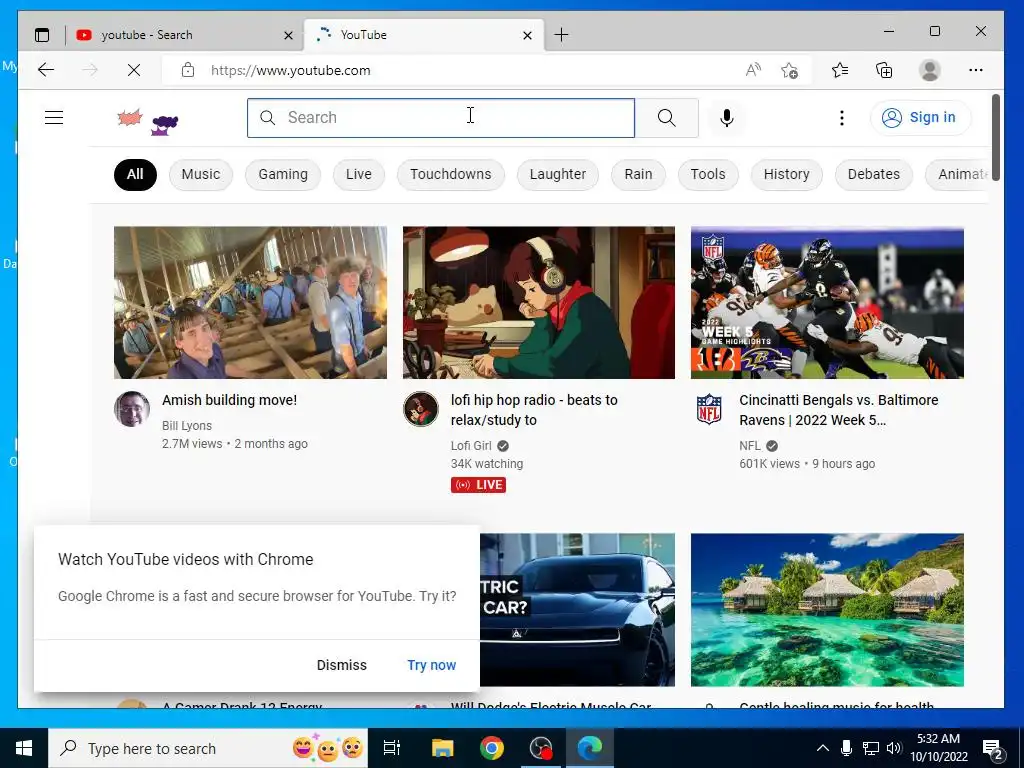This screenshot has height=768, width=1024.
Task: Select the Rain filter chip
Action: pyautogui.click(x=638, y=174)
